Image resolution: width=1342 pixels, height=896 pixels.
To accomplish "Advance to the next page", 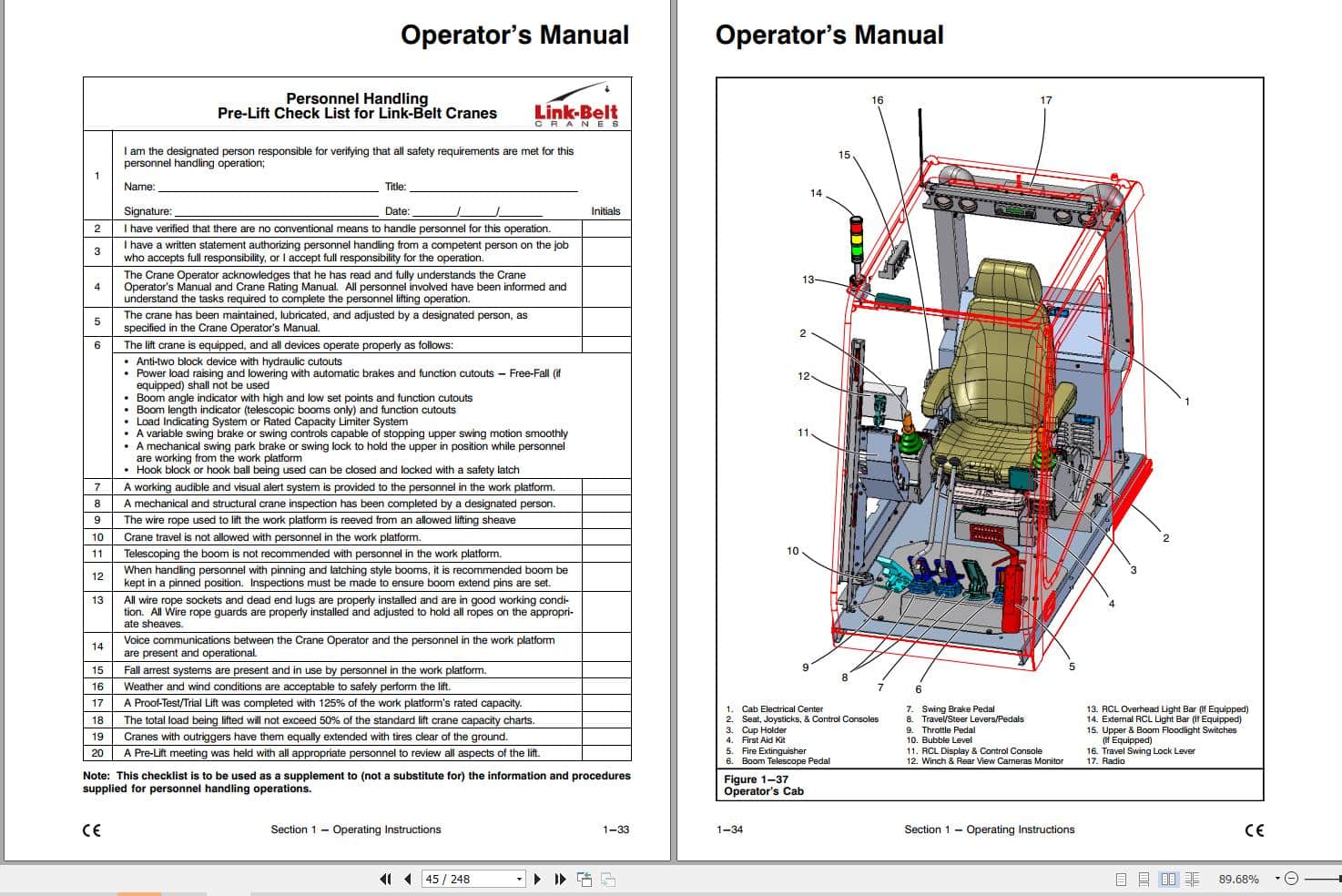I will coord(536,879).
